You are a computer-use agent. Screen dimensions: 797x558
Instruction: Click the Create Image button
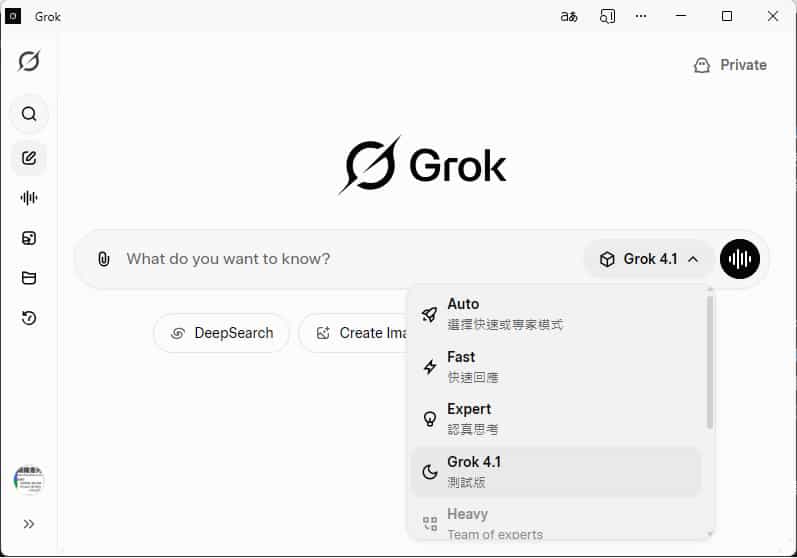tap(354, 333)
